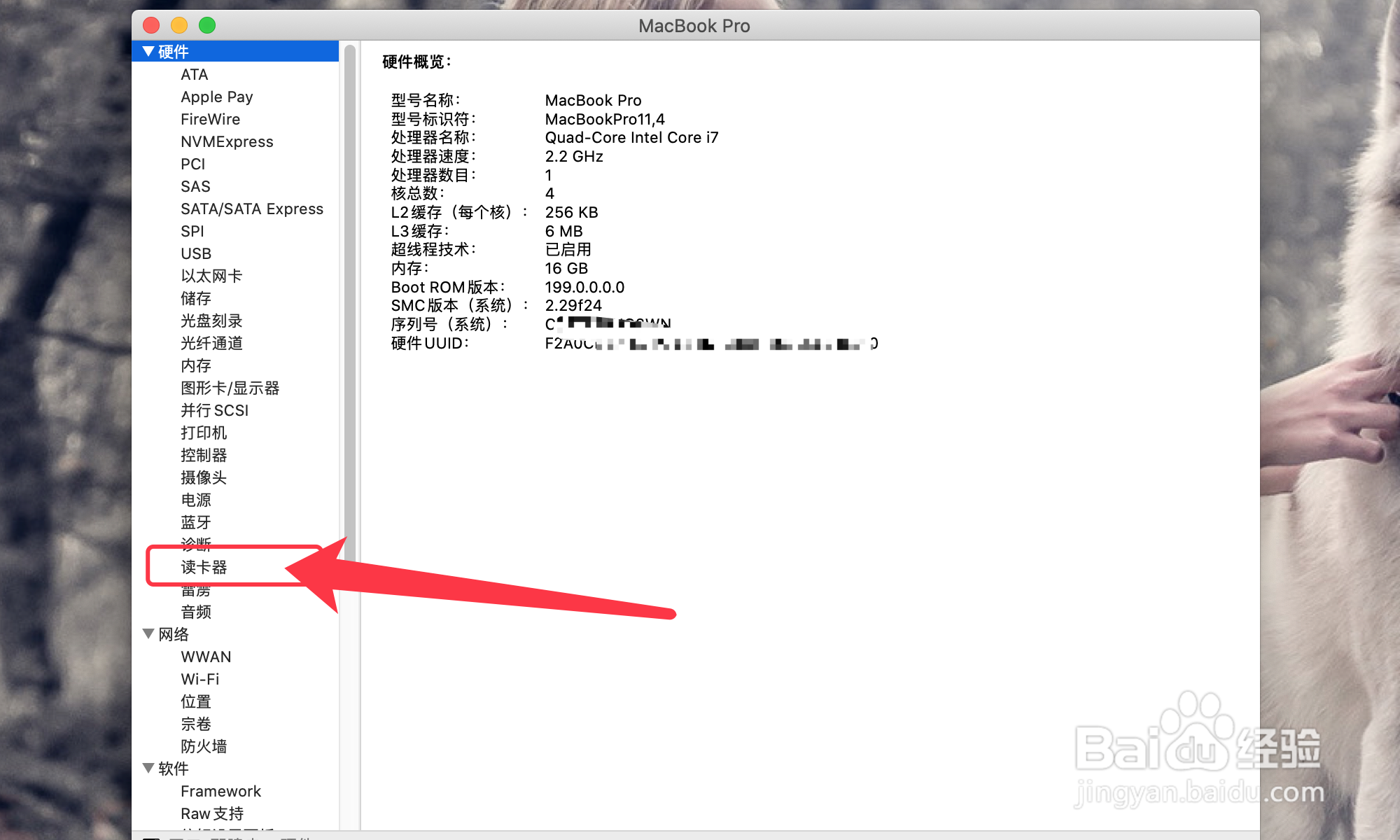
Task: Minimize the window with yellow button
Action: coord(179,25)
